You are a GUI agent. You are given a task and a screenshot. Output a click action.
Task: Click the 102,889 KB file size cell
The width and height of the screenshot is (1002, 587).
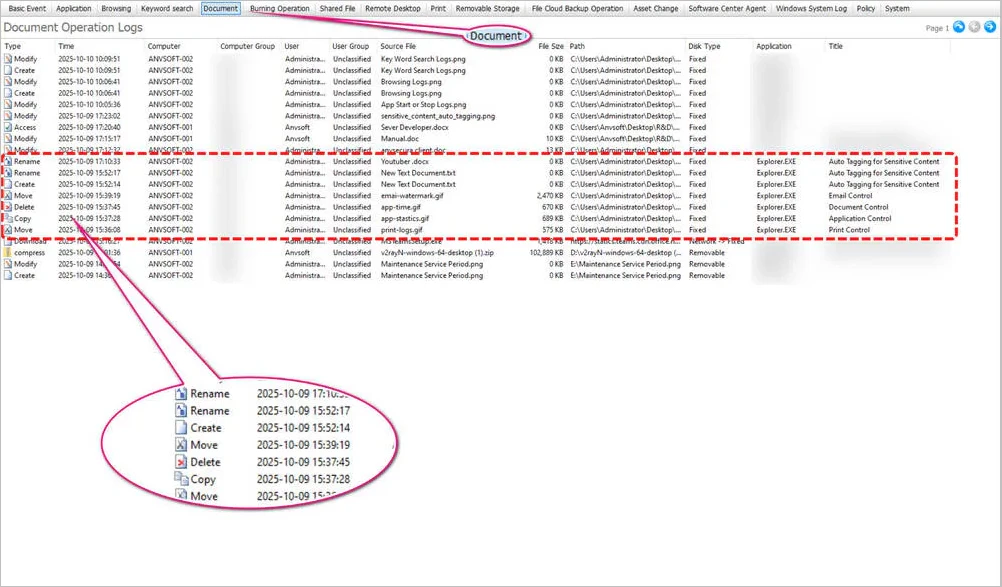[546, 253]
